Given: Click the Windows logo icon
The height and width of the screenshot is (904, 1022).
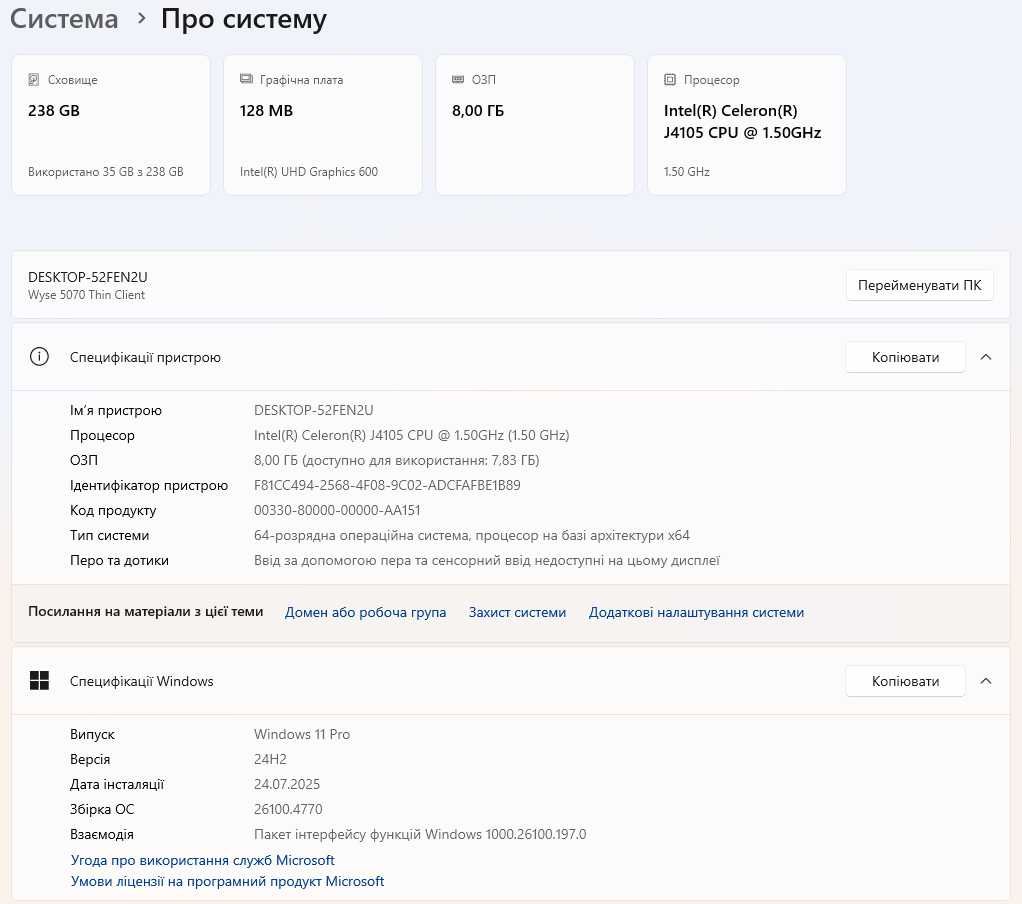Looking at the screenshot, I should pyautogui.click(x=39, y=680).
